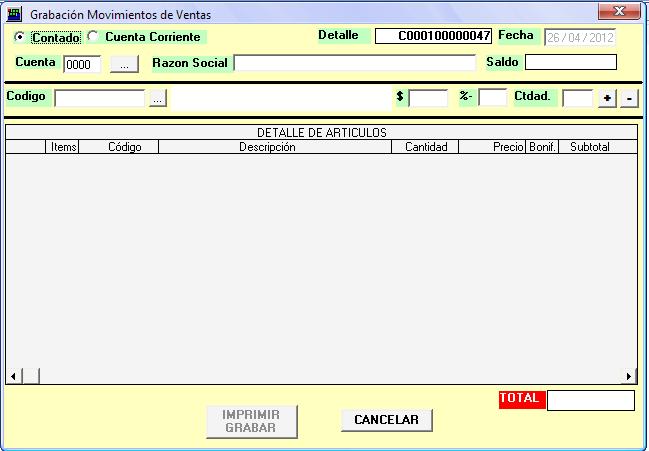Screen dimensions: 649x451
Task: Click the Ctdad. quantity field
Action: click(577, 98)
